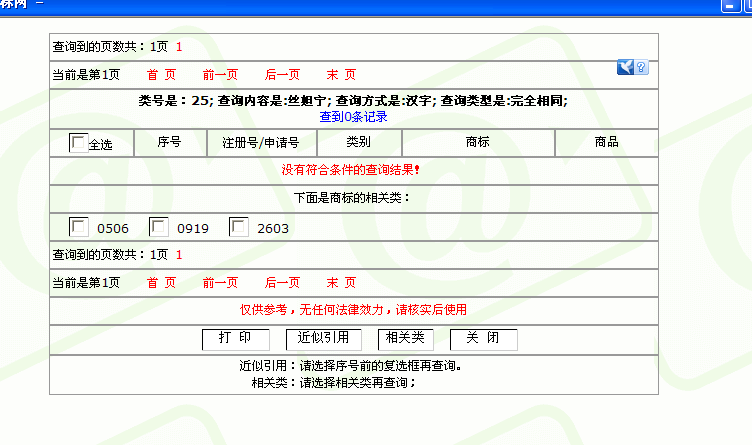752x445 pixels.
Task: Click page number 1 in the bottom row
Action: pos(179,255)
